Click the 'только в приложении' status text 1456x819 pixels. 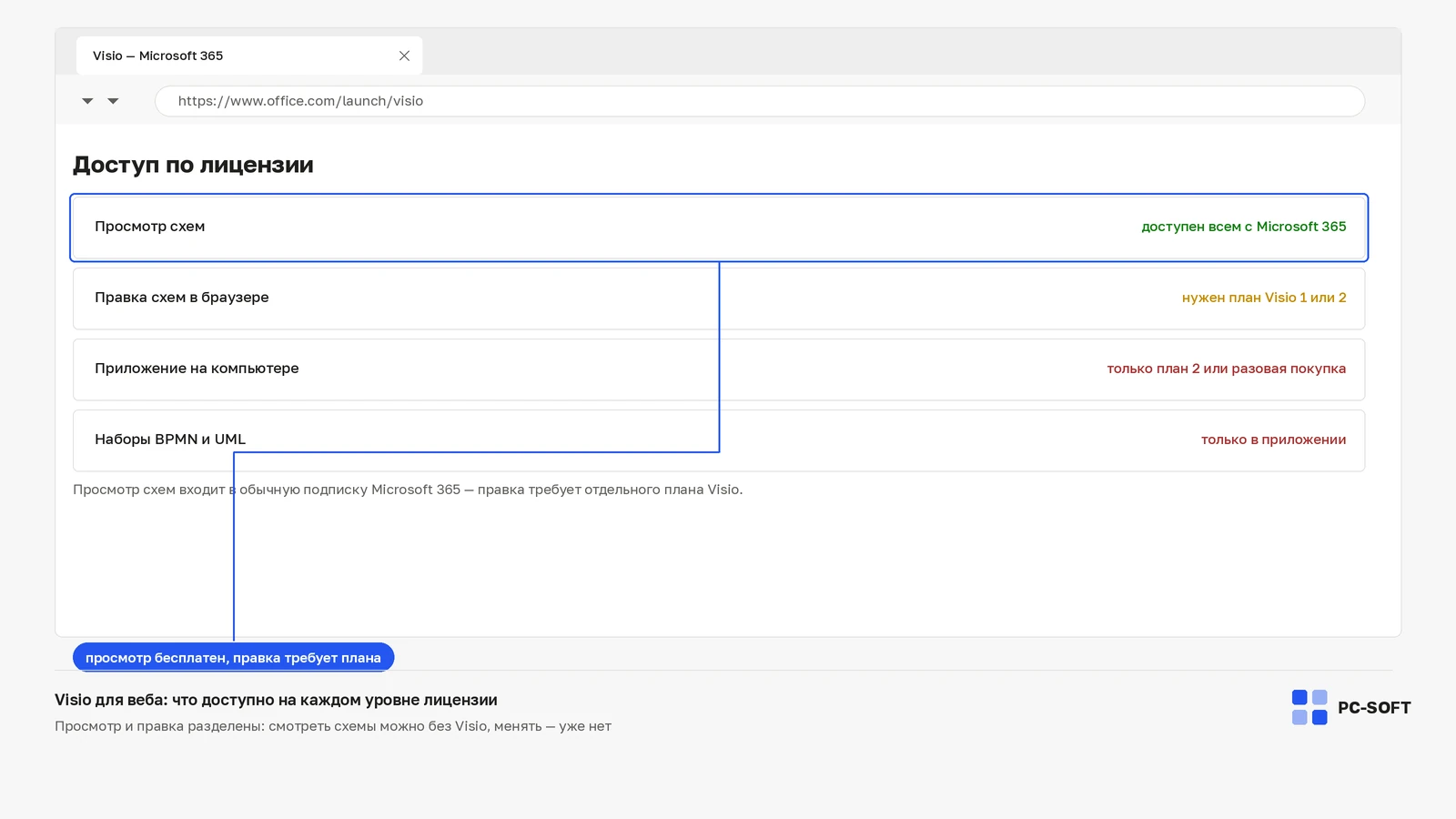[1273, 440]
